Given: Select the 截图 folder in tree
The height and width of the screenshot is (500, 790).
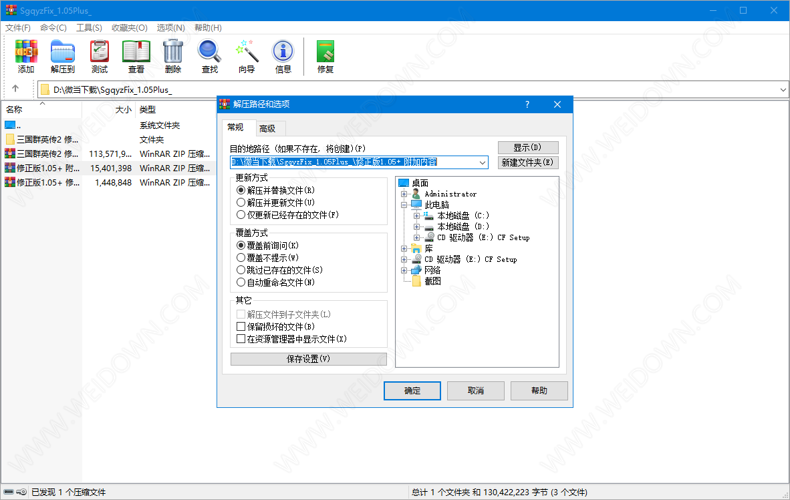Looking at the screenshot, I should point(432,281).
